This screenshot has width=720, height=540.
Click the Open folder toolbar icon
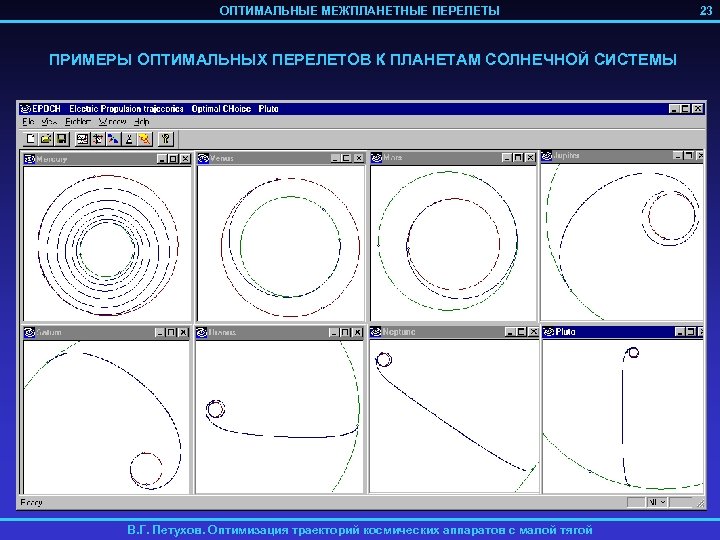(45, 139)
